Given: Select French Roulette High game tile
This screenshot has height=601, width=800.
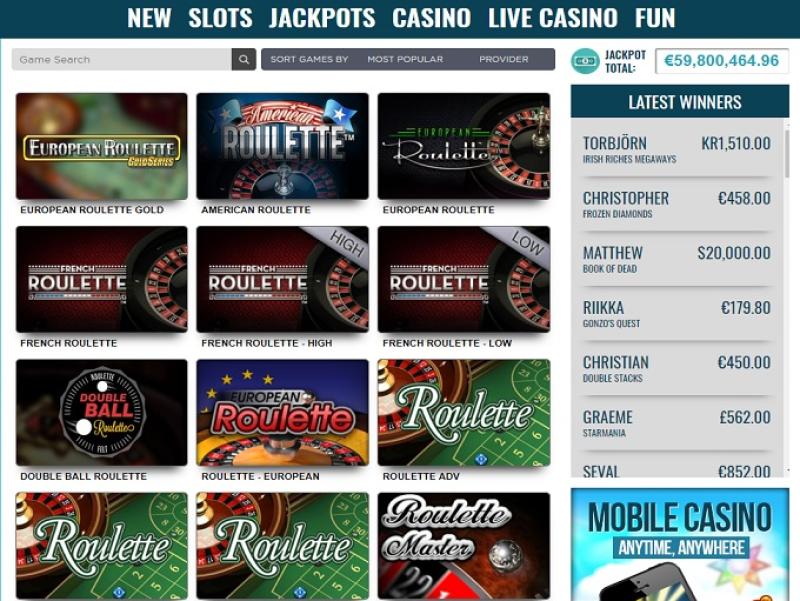Looking at the screenshot, I should [x=282, y=279].
